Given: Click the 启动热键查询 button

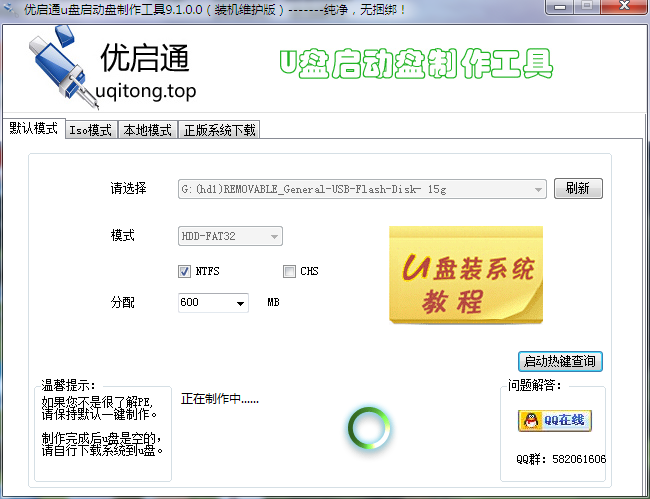Looking at the screenshot, I should tap(560, 361).
